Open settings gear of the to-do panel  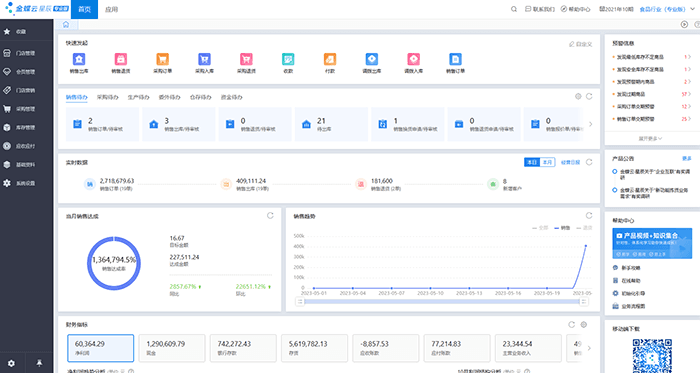[x=578, y=96]
